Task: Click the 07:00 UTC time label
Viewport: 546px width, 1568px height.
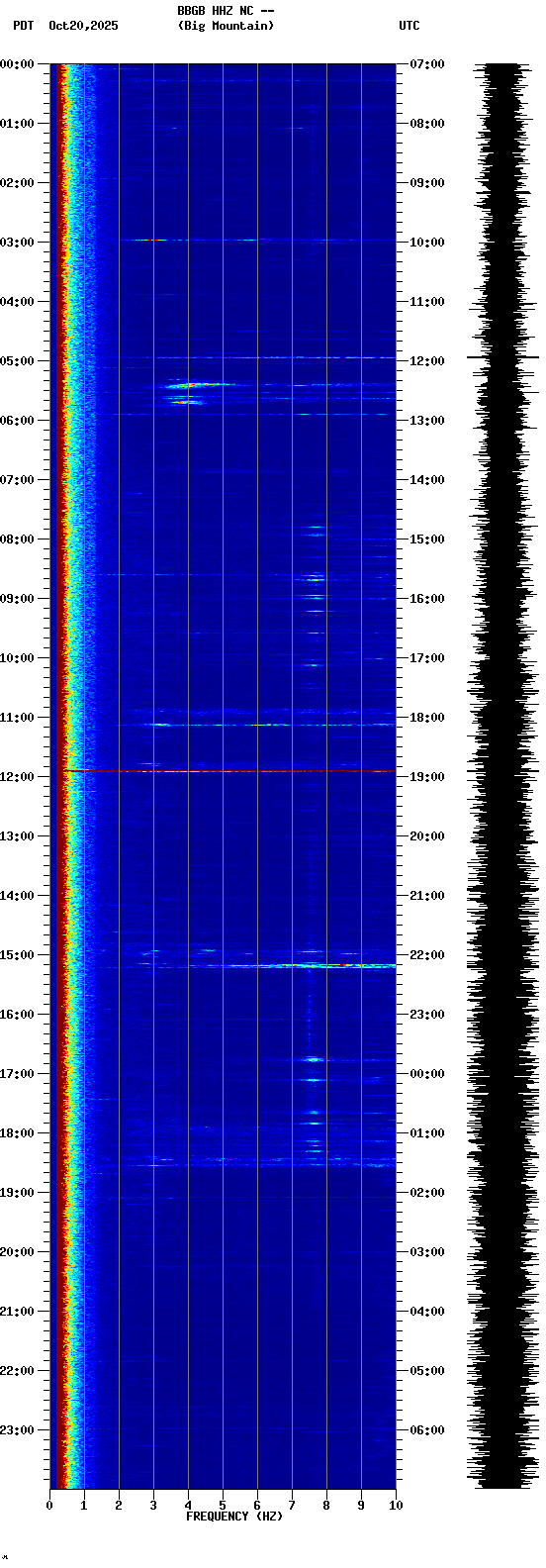Action: point(426,64)
